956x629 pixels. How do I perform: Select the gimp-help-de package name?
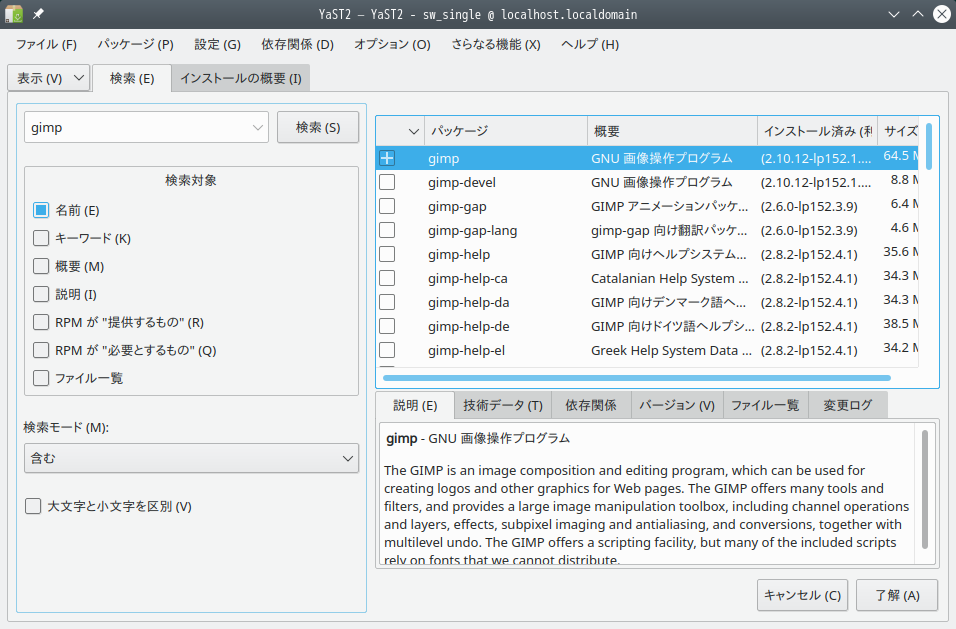point(468,327)
